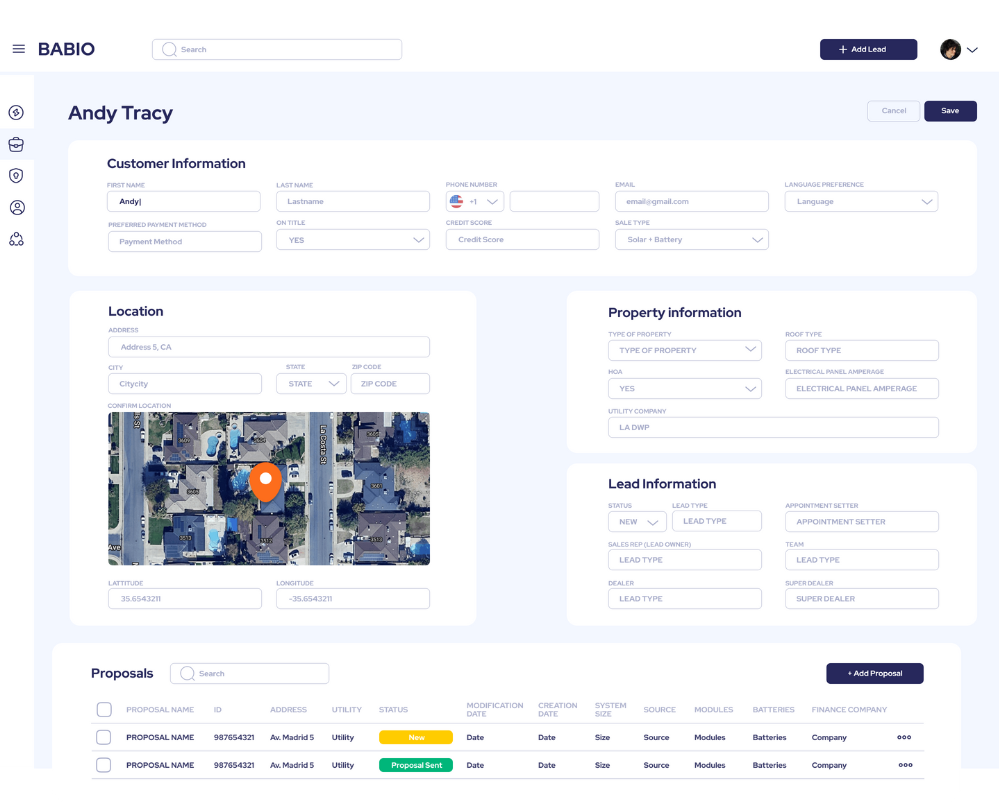Click the orange map pin marker
999x811 pixels.
point(265,481)
